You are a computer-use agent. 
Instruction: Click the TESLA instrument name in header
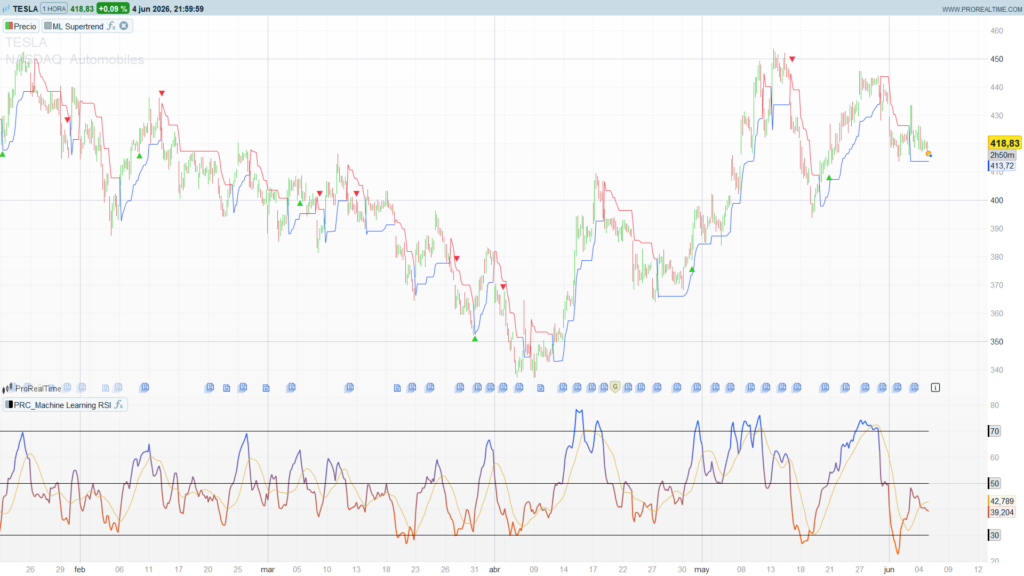coord(25,8)
